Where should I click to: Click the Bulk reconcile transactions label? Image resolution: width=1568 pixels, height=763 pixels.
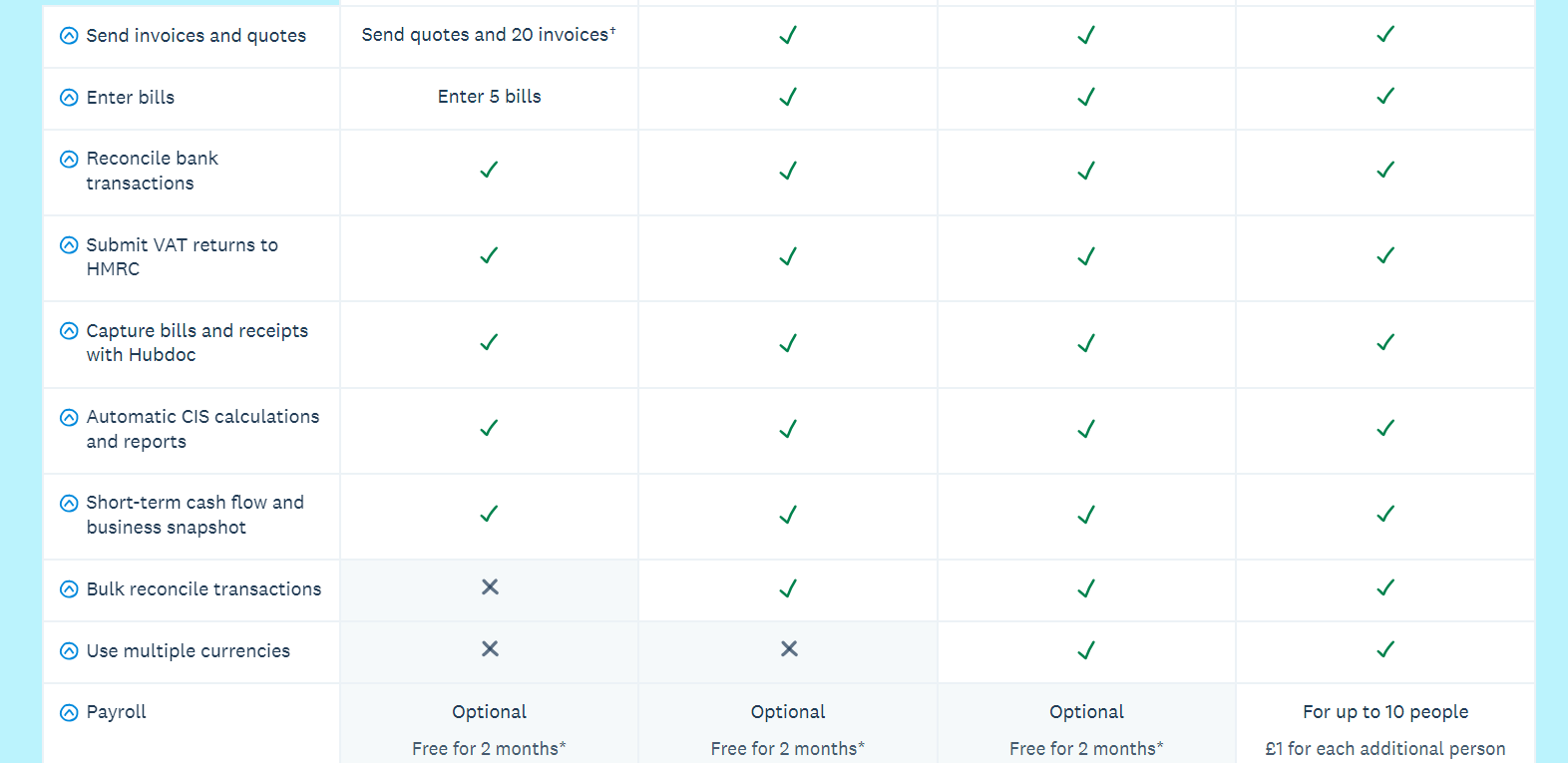click(x=203, y=589)
